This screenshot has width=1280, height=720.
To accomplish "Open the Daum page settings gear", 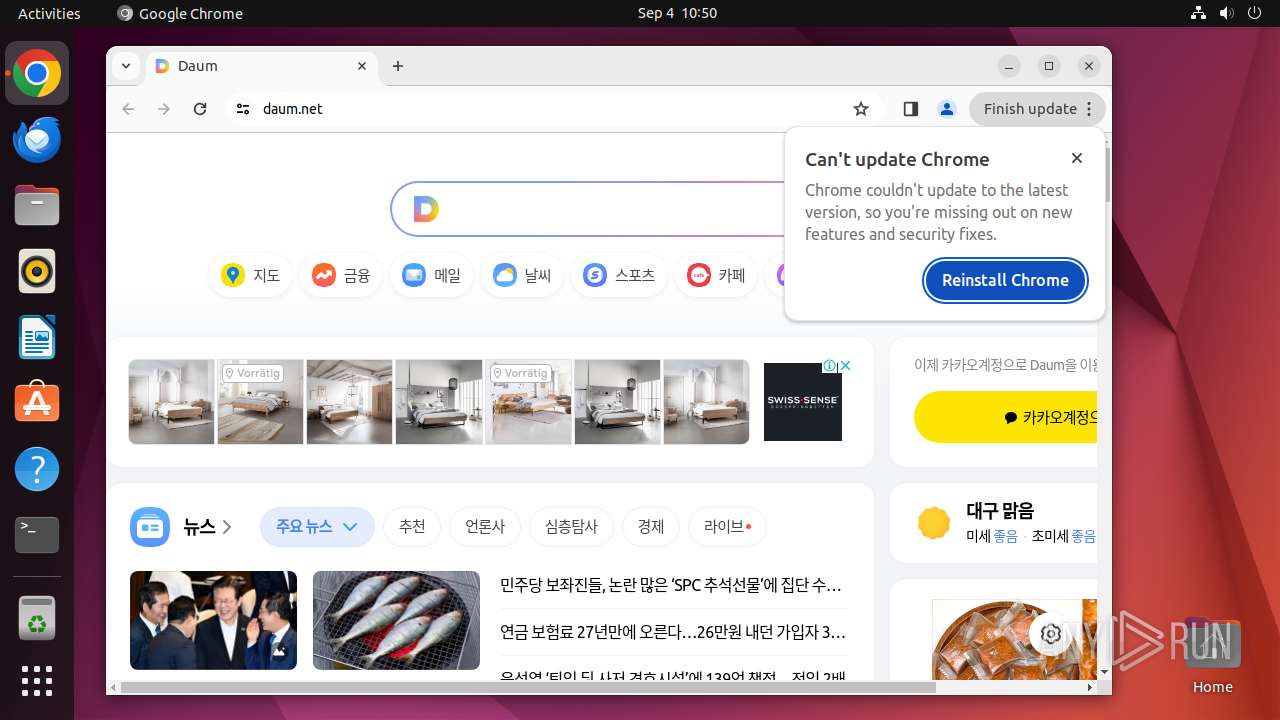I will pyautogui.click(x=1050, y=634).
